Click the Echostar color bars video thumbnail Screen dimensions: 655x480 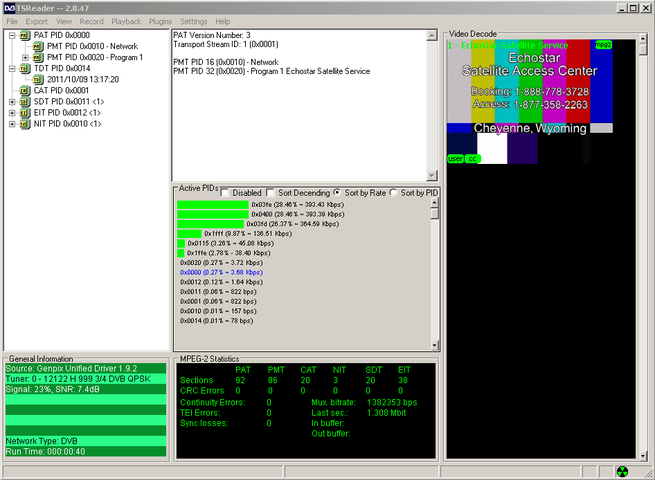[x=530, y=102]
